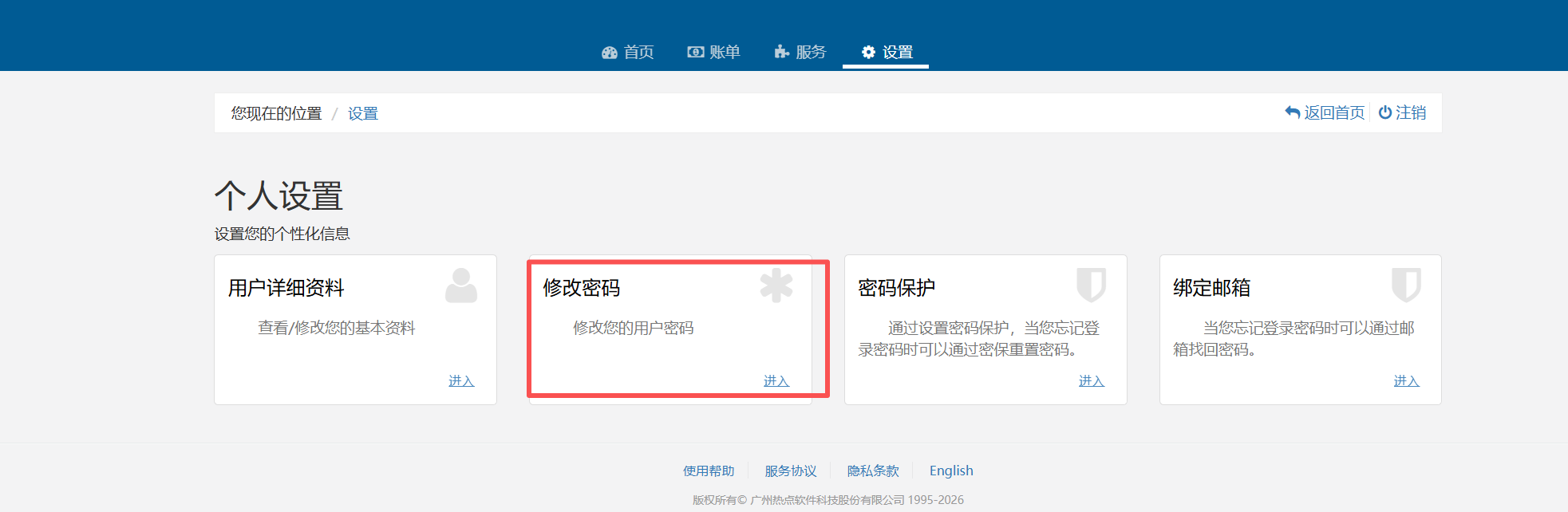This screenshot has height=512, width=1568.
Task: Click 进入 on the 密码保护 card
Action: pyautogui.click(x=1091, y=381)
